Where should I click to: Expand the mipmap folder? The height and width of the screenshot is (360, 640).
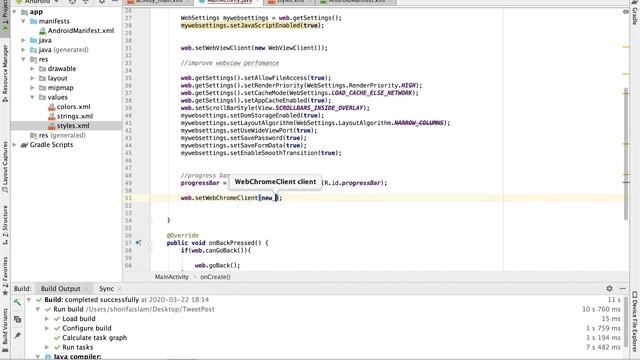pos(32,88)
